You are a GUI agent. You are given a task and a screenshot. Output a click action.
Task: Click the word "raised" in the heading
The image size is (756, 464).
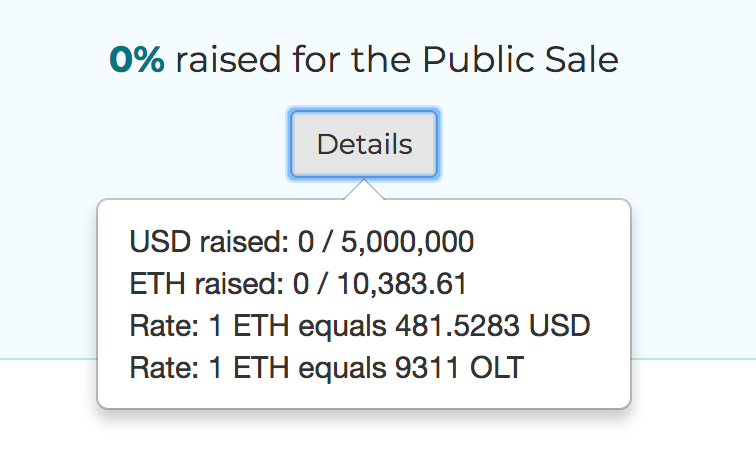click(229, 61)
